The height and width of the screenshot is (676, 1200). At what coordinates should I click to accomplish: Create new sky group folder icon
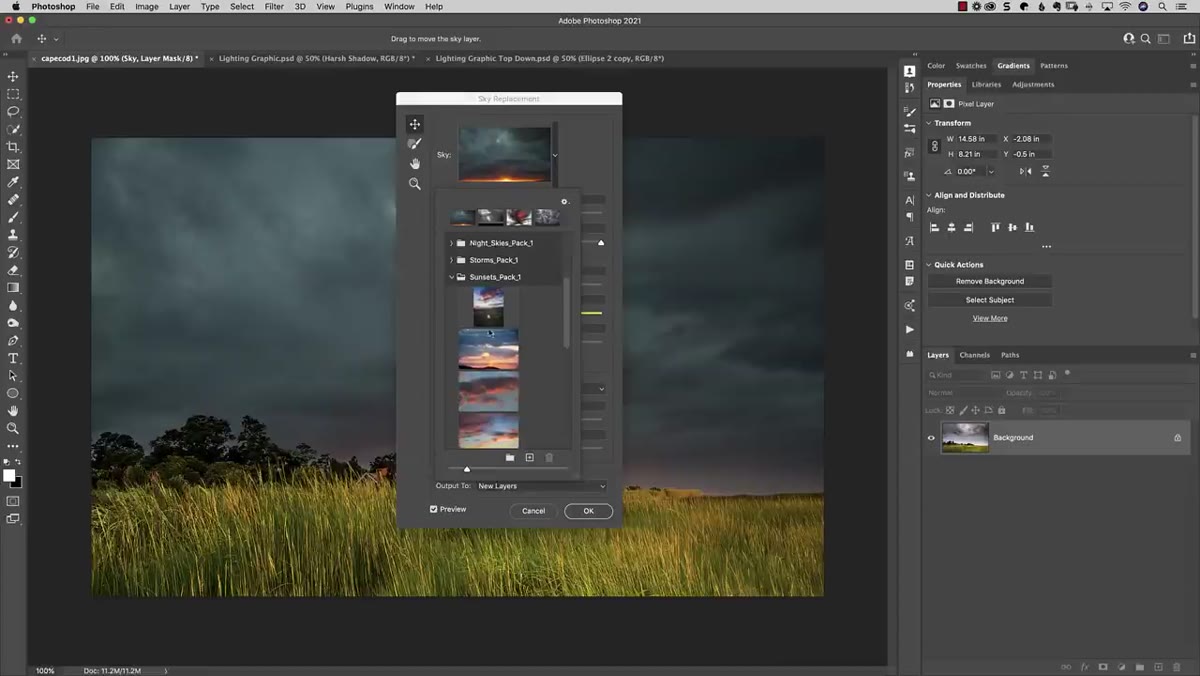510,457
